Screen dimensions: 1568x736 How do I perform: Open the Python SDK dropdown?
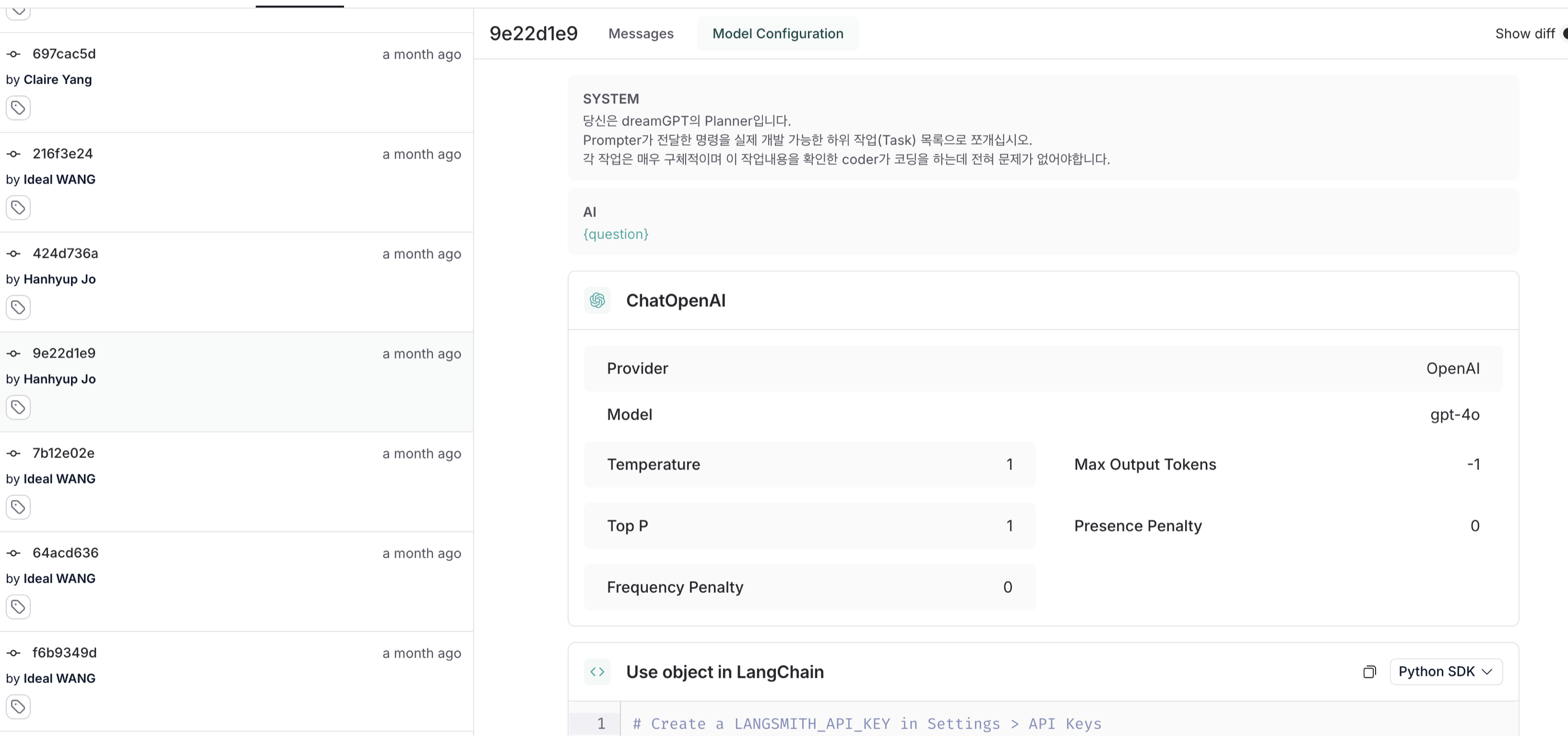[x=1446, y=672]
